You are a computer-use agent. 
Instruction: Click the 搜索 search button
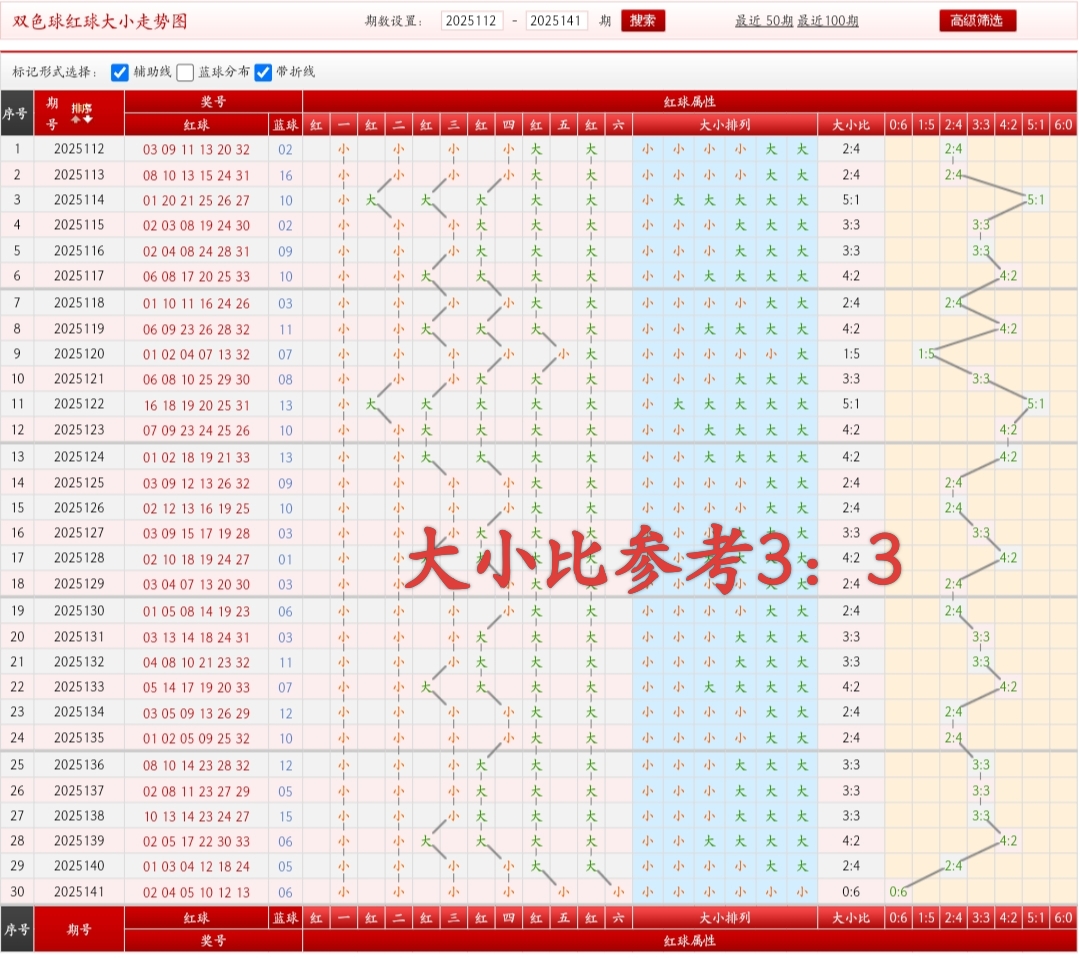[643, 20]
